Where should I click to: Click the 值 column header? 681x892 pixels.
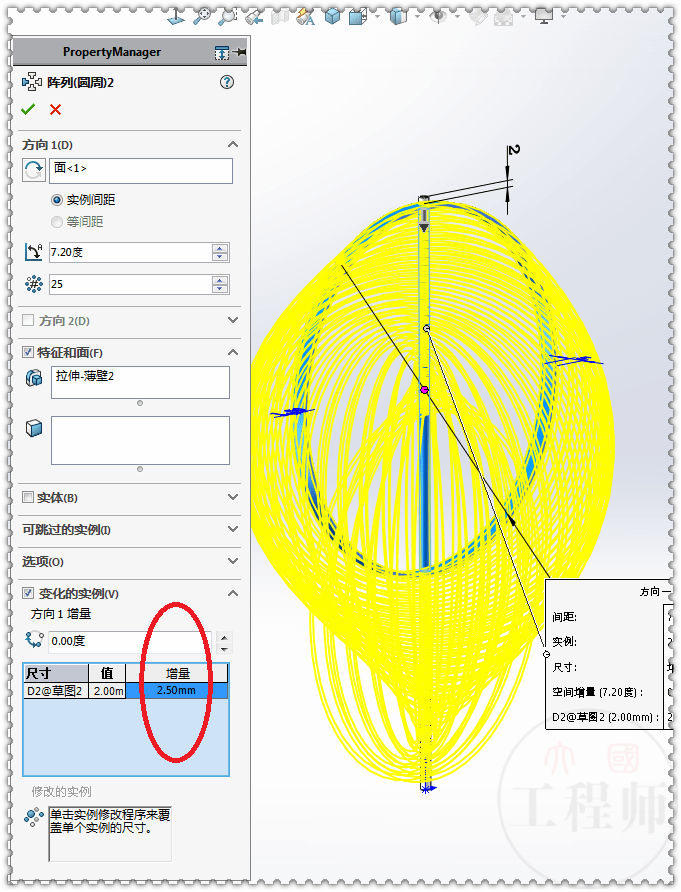107,674
